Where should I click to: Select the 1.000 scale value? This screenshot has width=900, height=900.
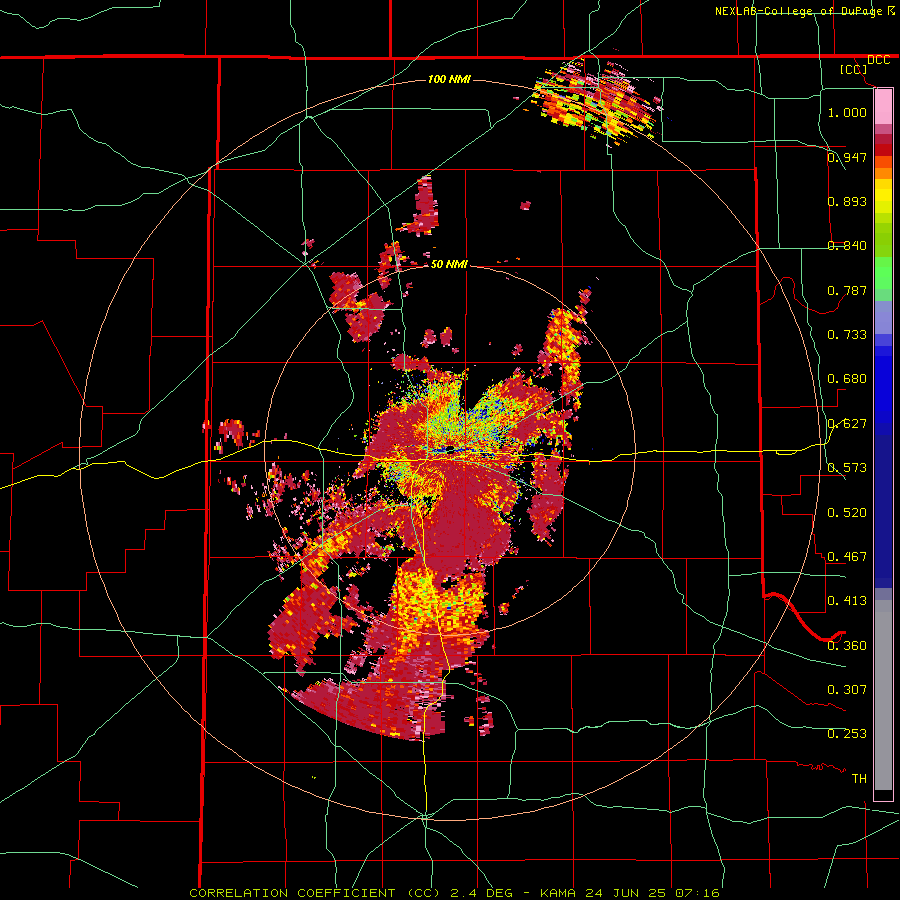[847, 112]
